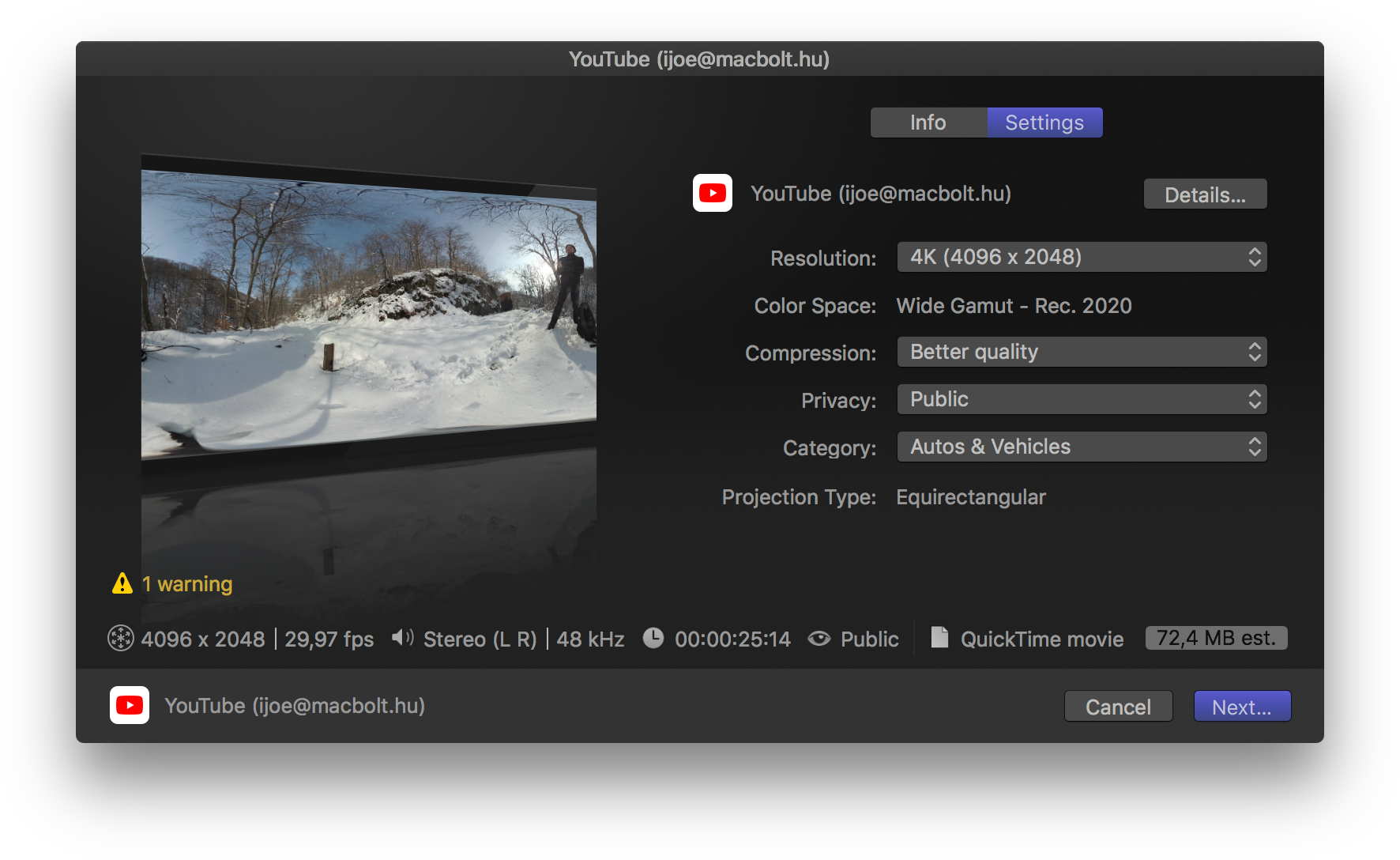The image size is (1400, 860).
Task: Click the document icon beside QuickTime movie
Action: pos(939,637)
